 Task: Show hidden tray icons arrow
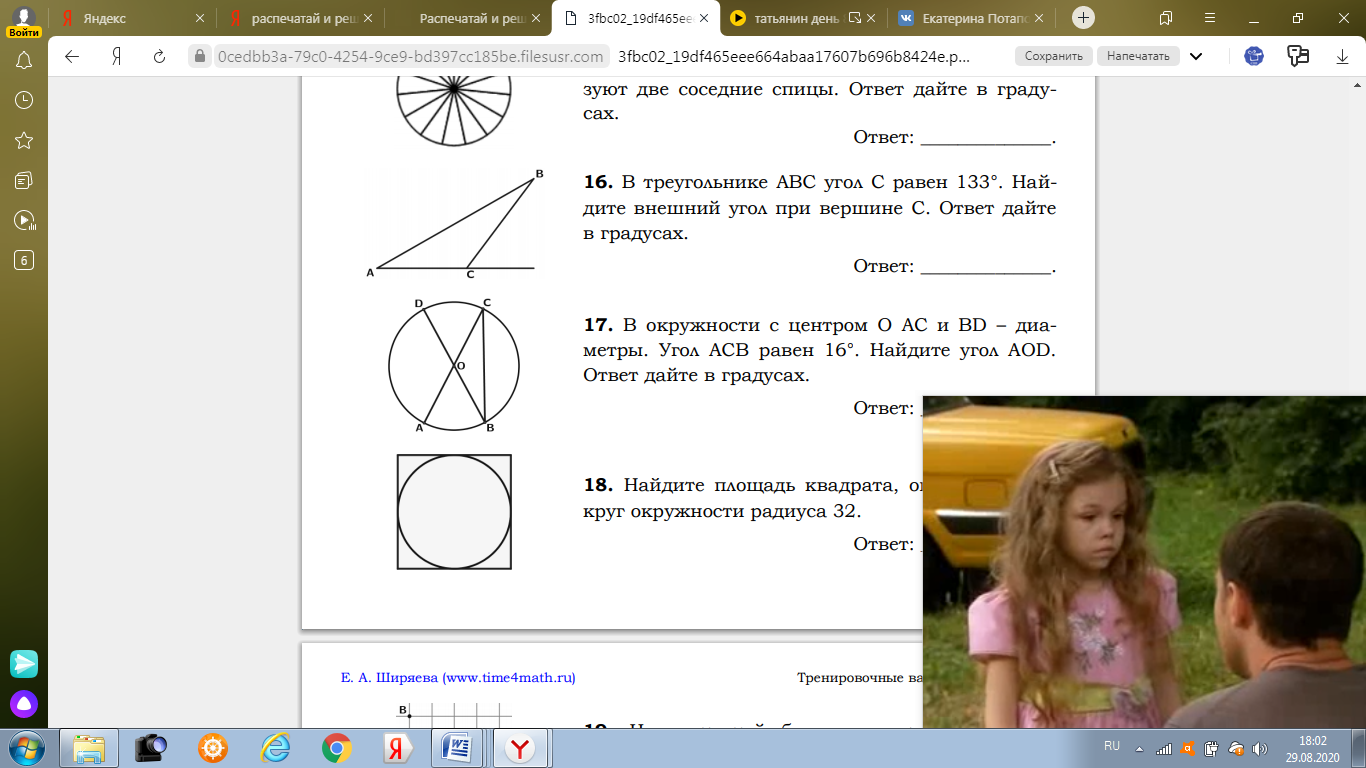(1141, 748)
